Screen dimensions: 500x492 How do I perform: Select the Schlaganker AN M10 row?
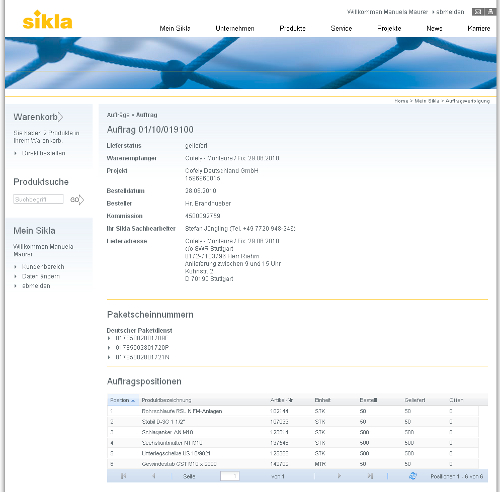[x=293, y=432]
